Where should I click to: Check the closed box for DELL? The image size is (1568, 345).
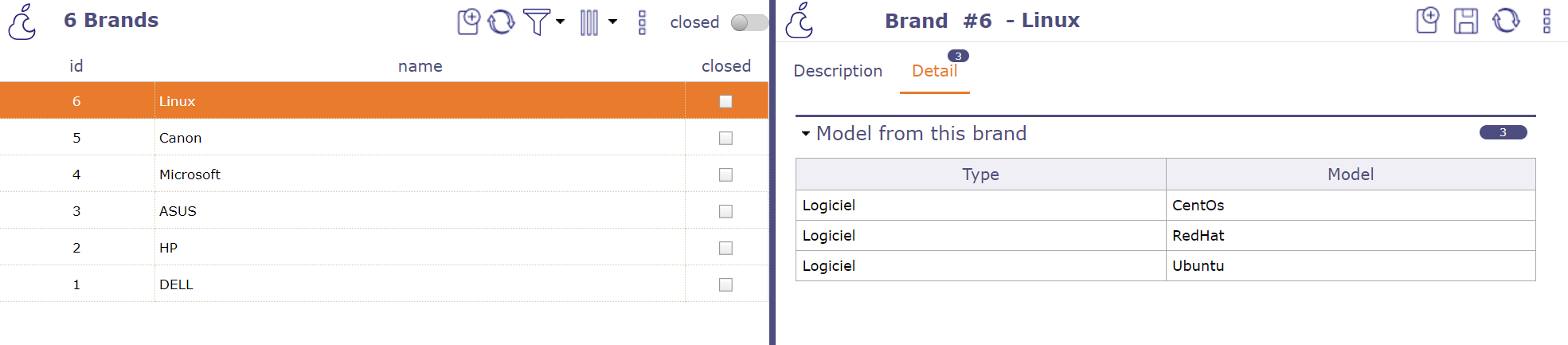(x=725, y=284)
